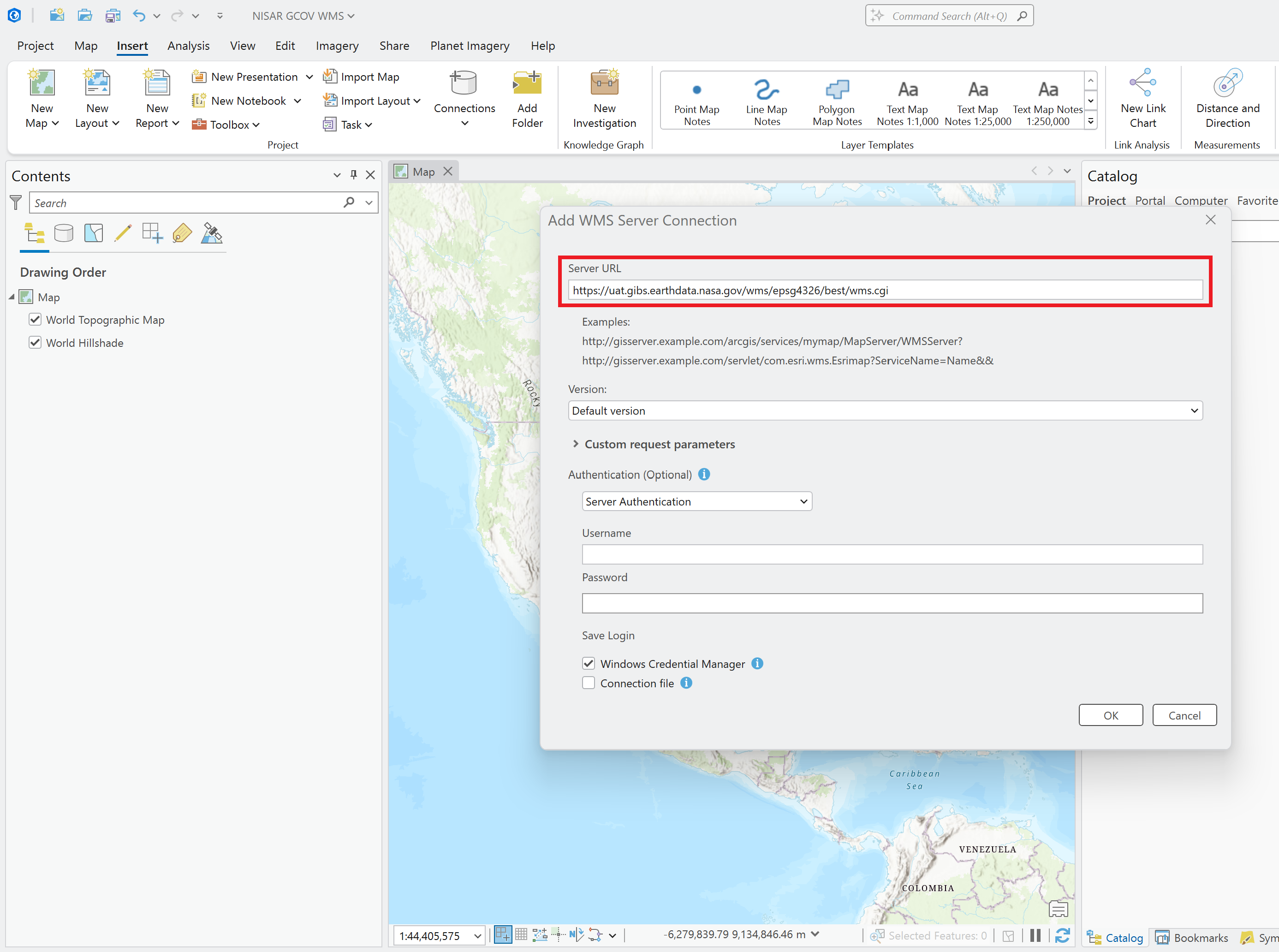Image resolution: width=1279 pixels, height=952 pixels.
Task: Open the Bookmarks pane tab
Action: click(1192, 938)
